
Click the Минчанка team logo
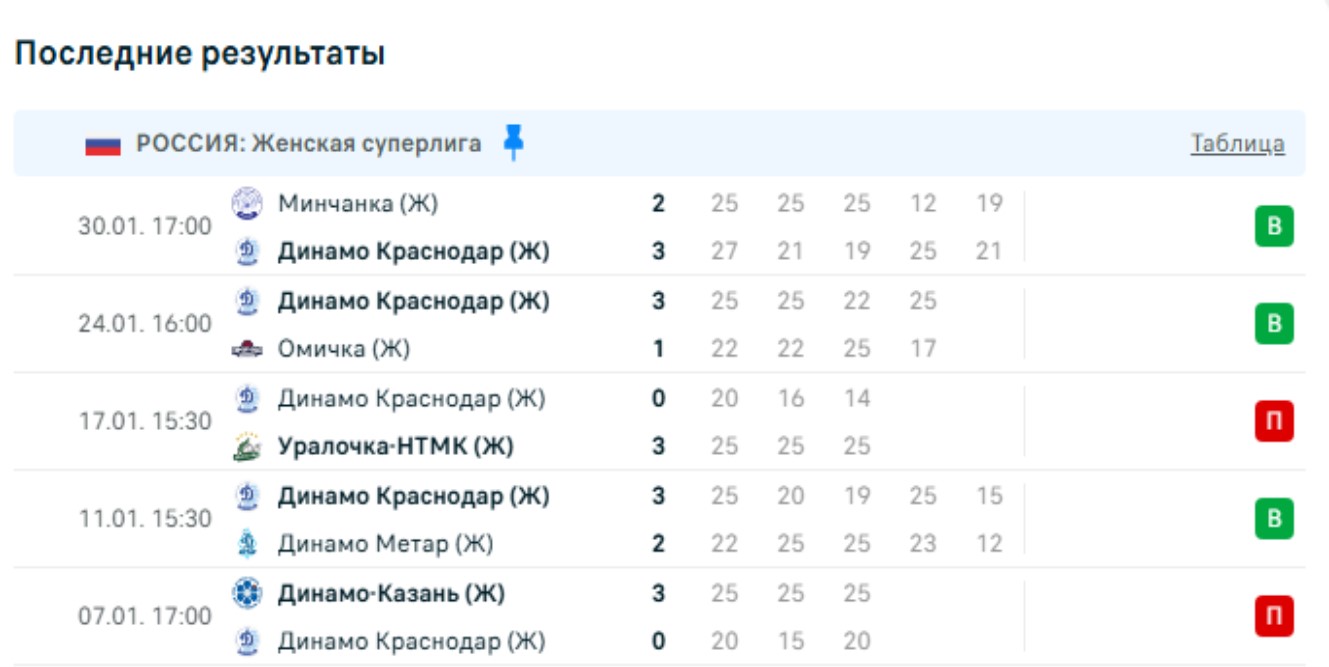247,204
